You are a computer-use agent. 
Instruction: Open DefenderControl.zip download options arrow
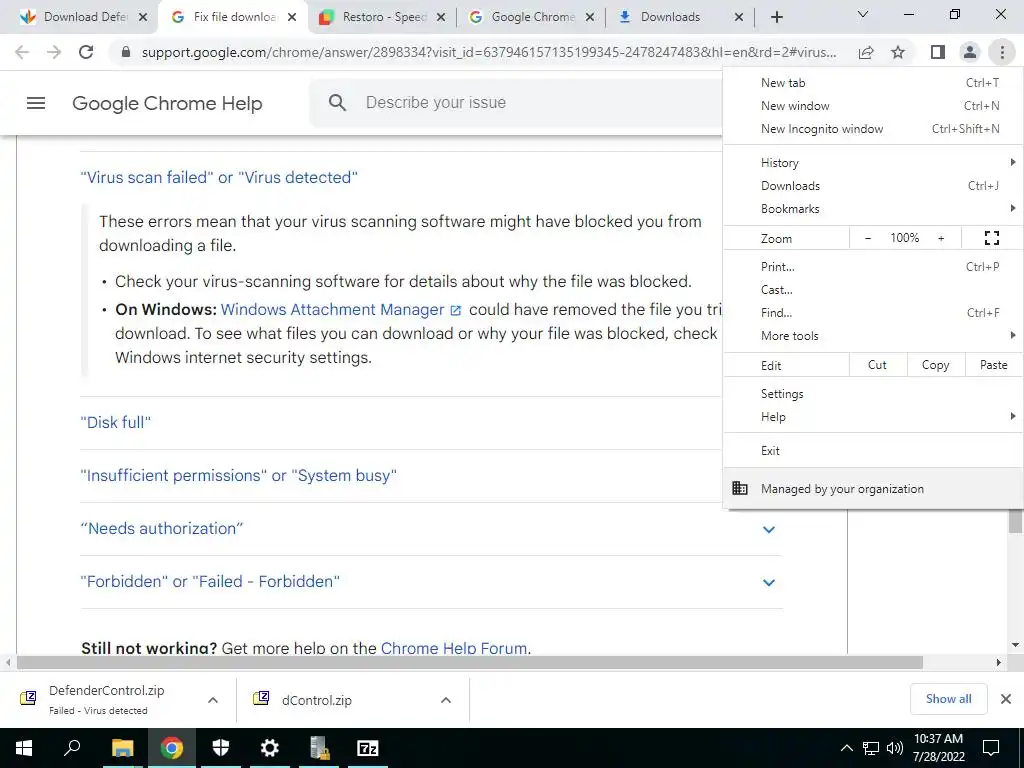[213, 700]
